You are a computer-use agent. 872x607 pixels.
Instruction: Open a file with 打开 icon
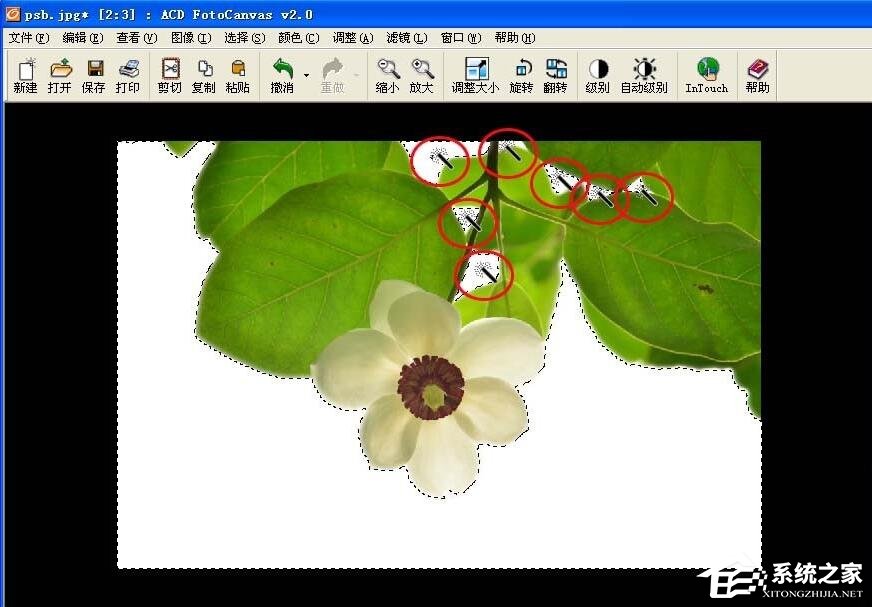click(x=60, y=76)
